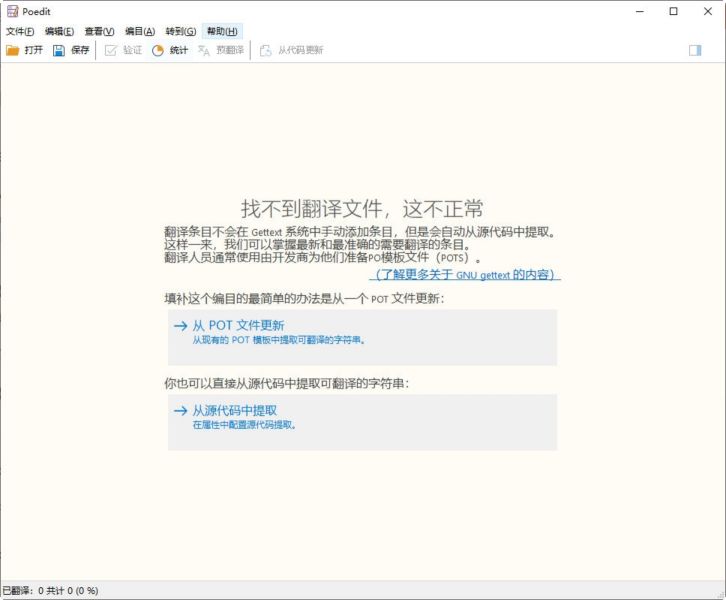726x600 pixels.
Task: Expand the 转到(G) menu
Action: point(180,31)
